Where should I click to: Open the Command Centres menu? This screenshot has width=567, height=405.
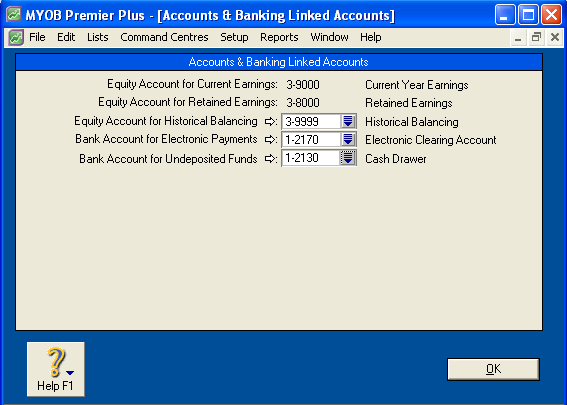(x=164, y=37)
